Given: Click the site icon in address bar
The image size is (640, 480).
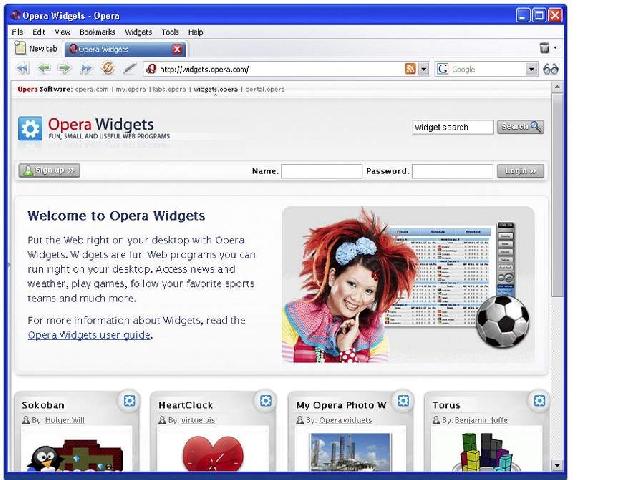Looking at the screenshot, I should click(151, 69).
